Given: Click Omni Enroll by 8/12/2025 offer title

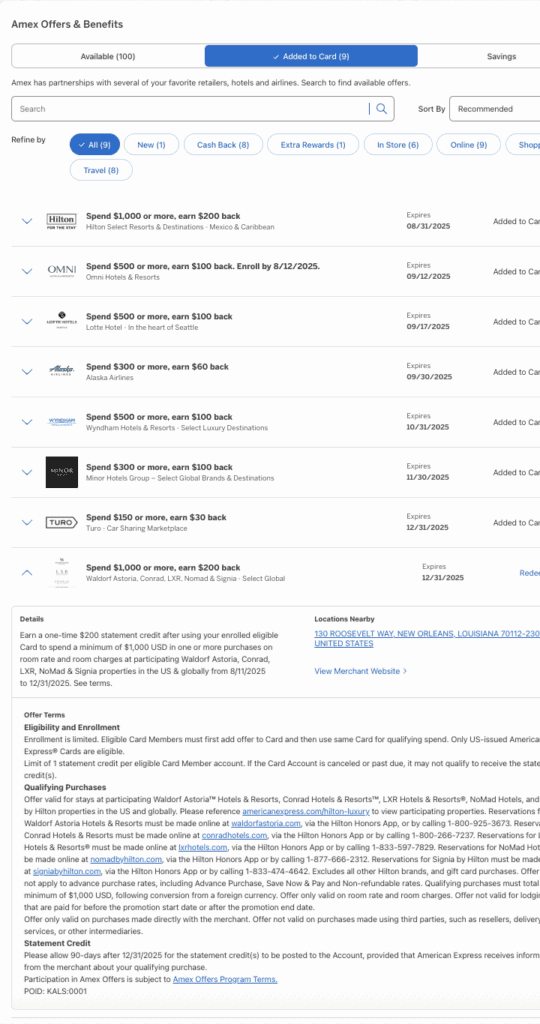Looking at the screenshot, I should [x=203, y=266].
